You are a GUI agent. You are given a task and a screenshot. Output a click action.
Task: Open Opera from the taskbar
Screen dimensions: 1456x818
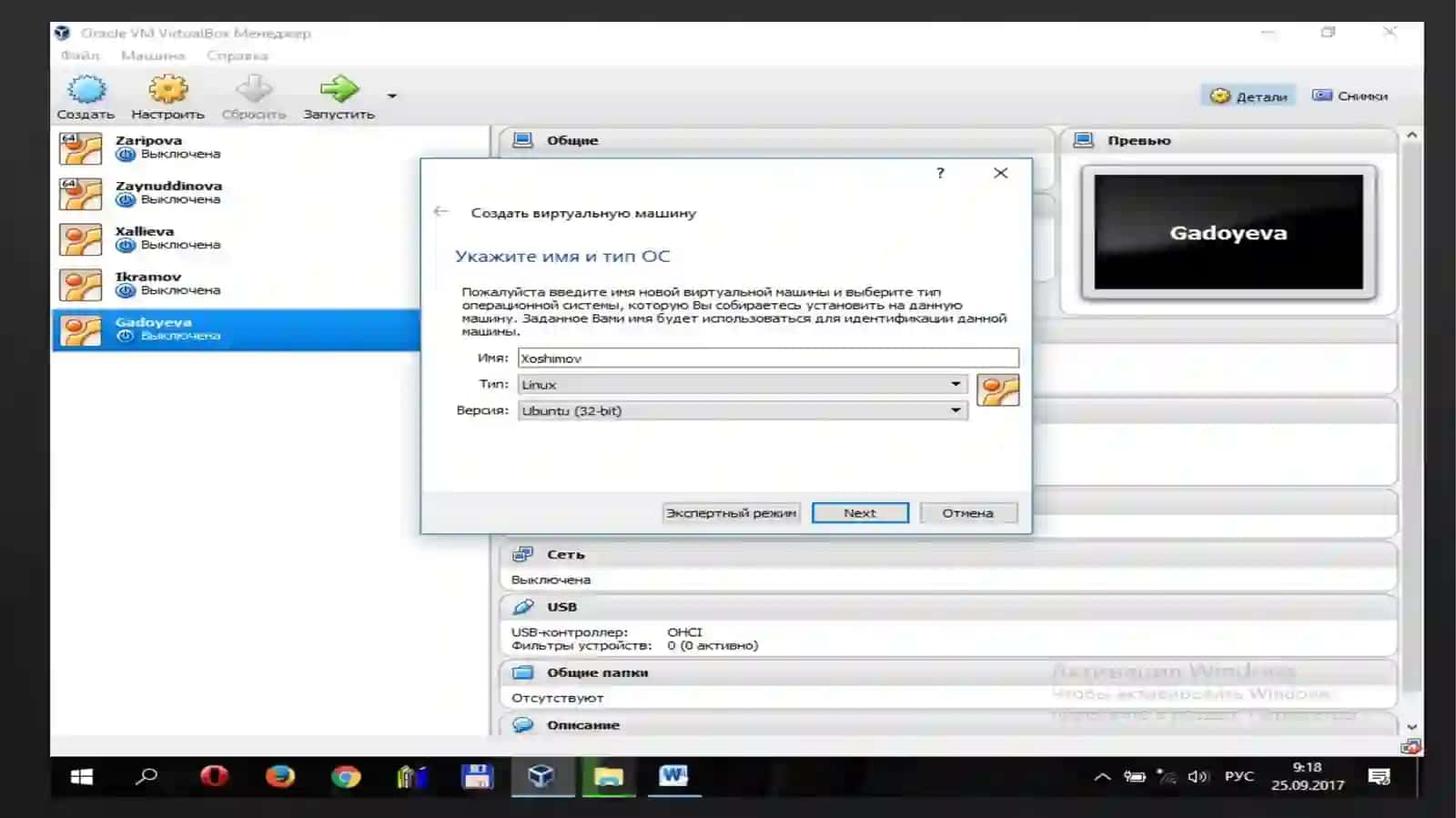(x=214, y=776)
